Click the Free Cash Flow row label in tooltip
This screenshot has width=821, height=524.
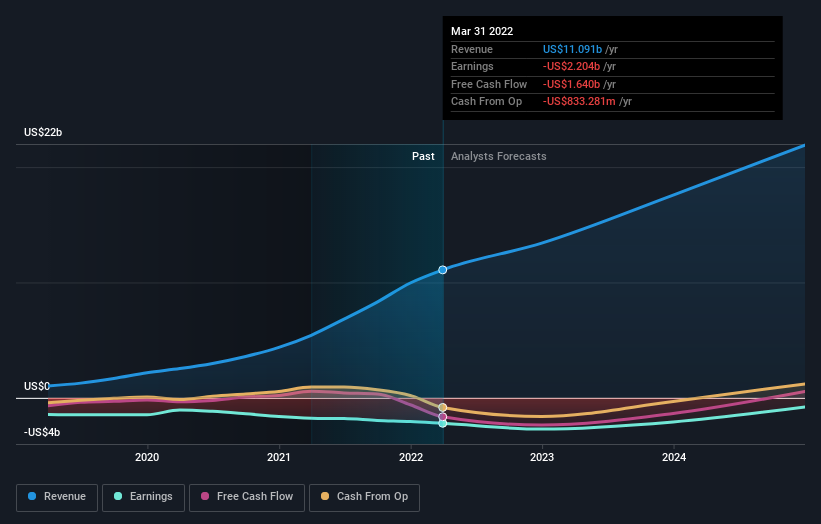[489, 84]
